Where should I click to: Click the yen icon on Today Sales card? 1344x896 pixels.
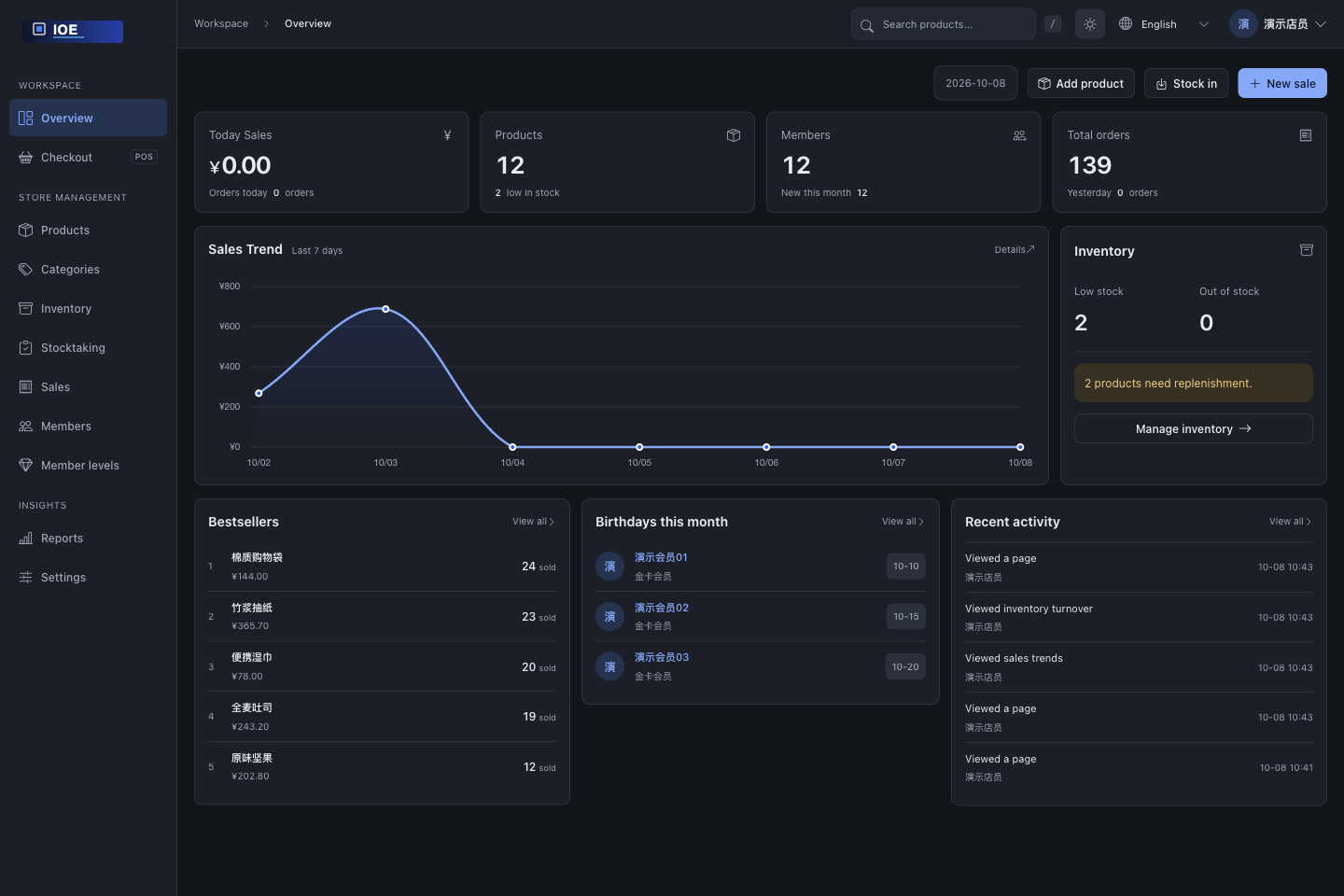click(x=447, y=135)
